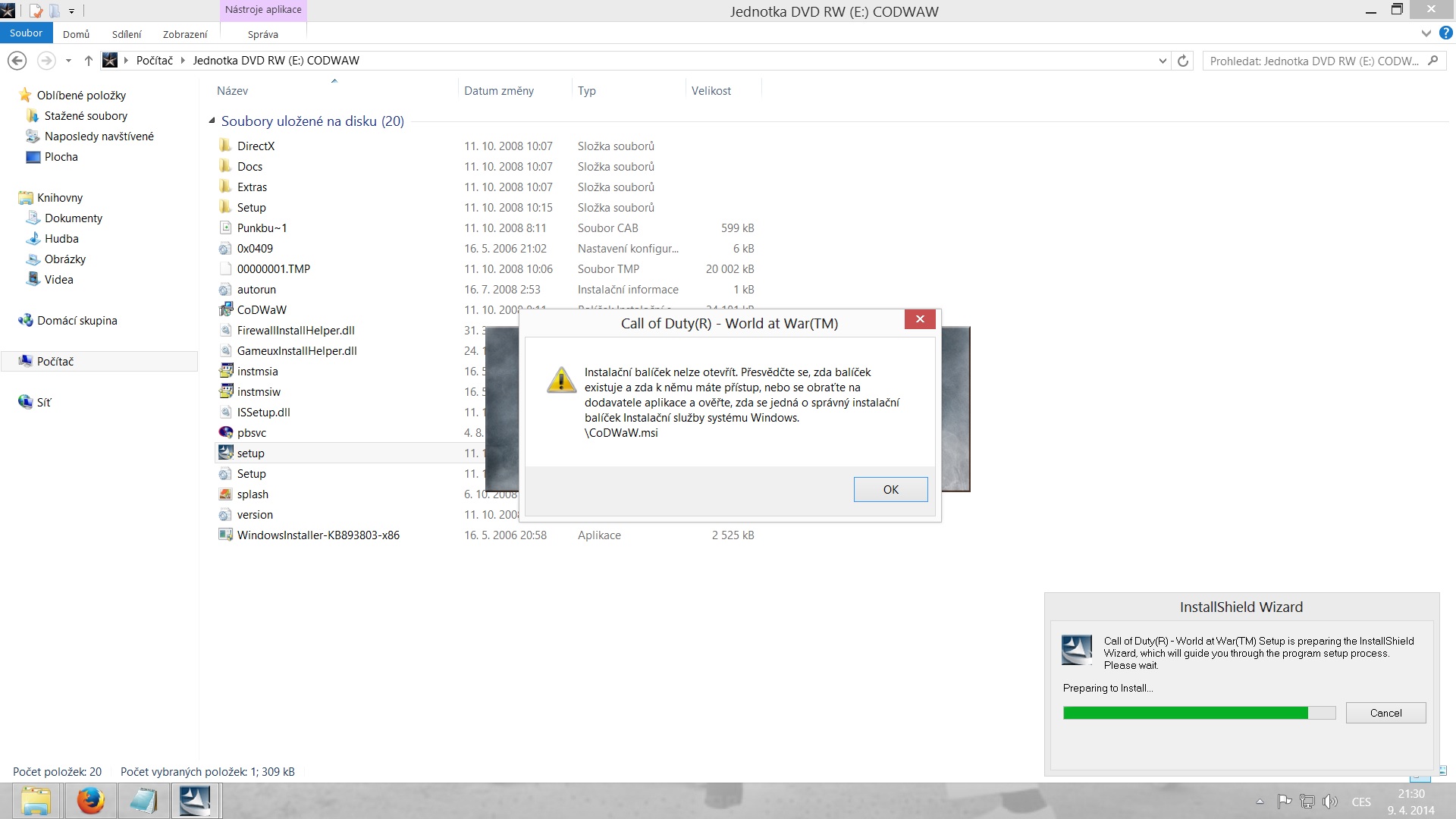This screenshot has width=1456, height=819.
Task: Cancel the InstallShield Wizard
Action: (1385, 713)
